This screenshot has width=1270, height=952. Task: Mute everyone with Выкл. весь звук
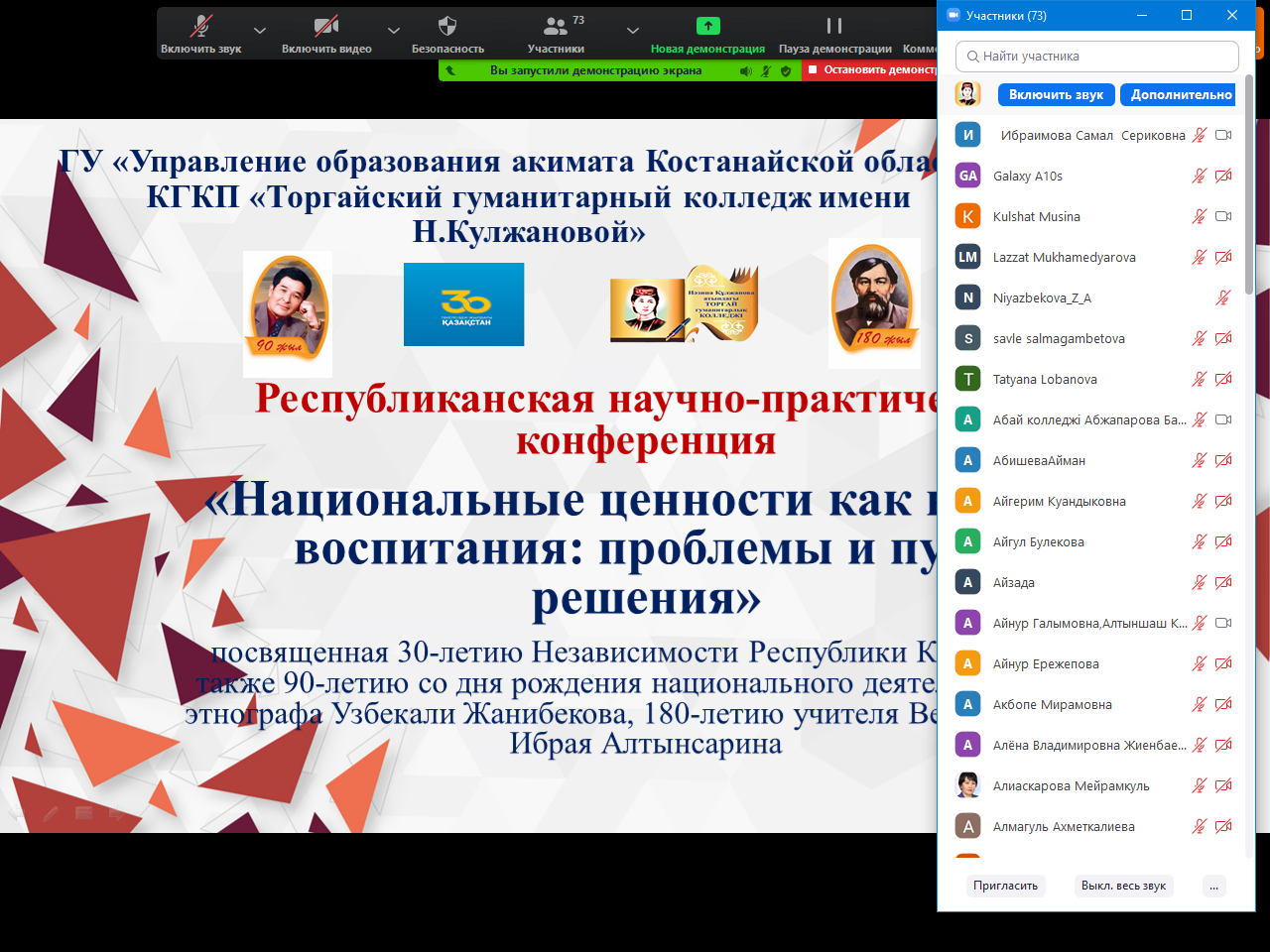point(1123,886)
